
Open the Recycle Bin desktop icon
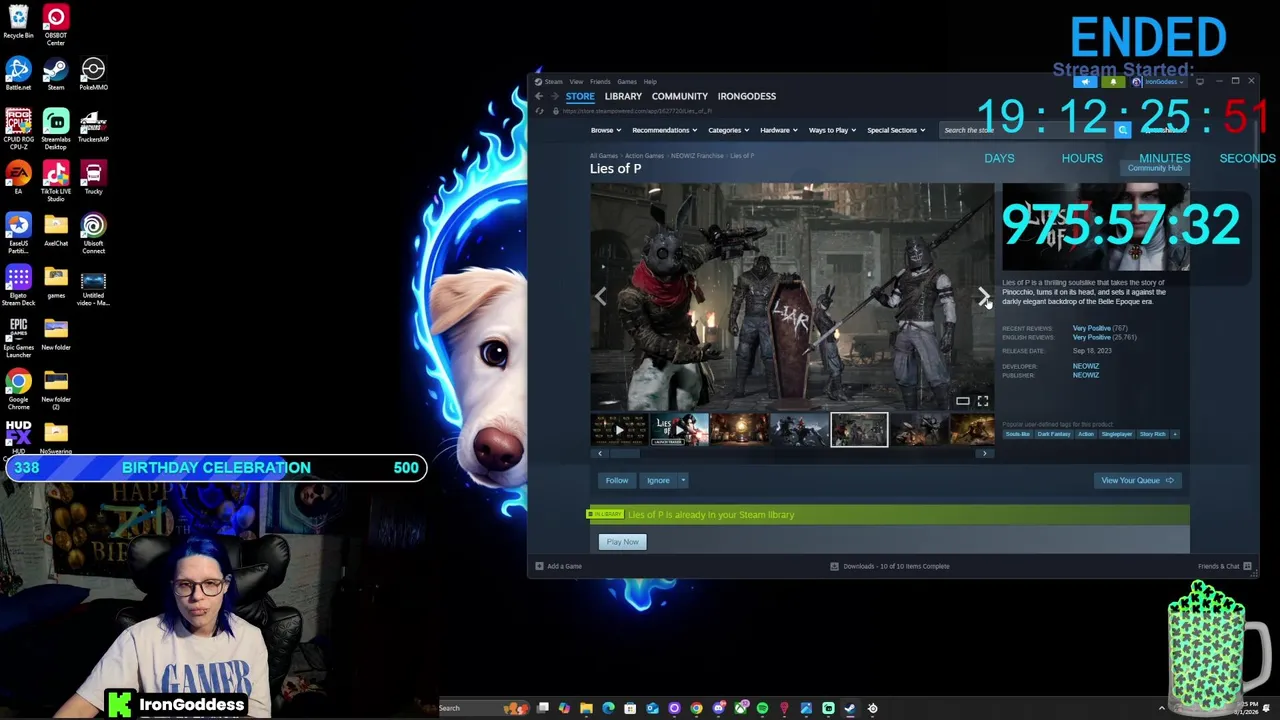point(18,22)
